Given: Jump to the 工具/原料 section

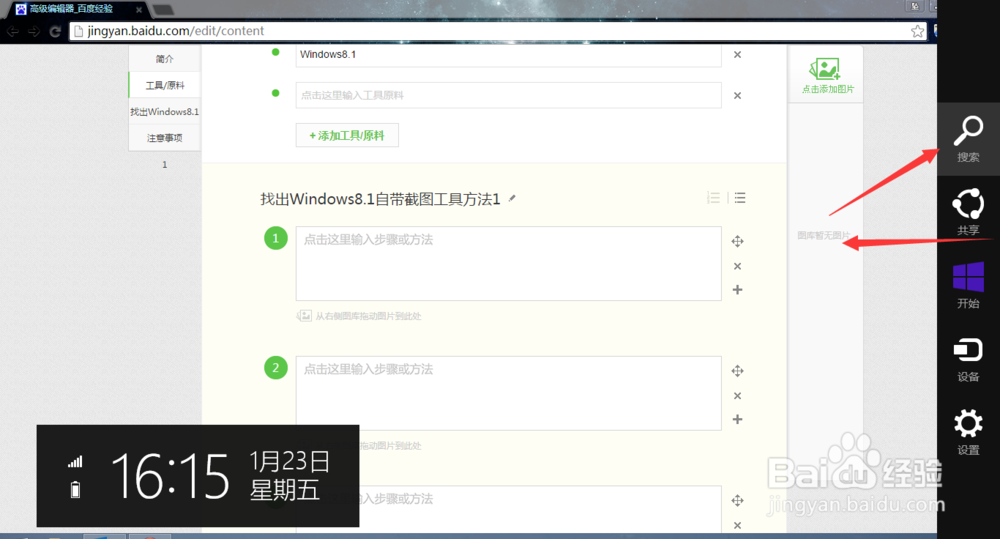Looking at the screenshot, I should tap(165, 85).
